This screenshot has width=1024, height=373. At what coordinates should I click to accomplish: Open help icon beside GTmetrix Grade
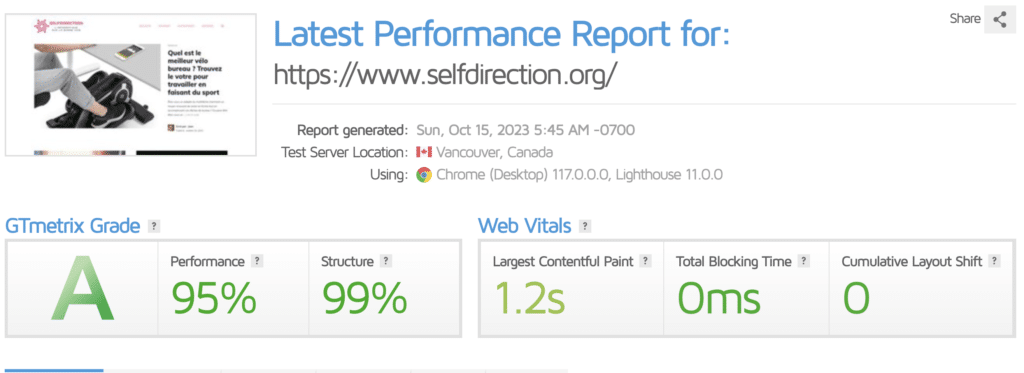point(154,227)
